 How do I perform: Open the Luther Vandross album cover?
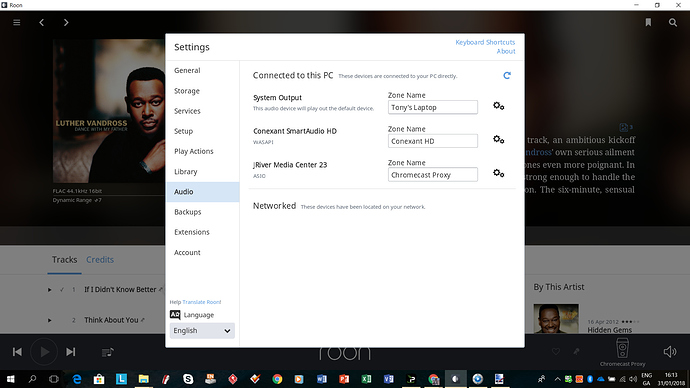click(109, 111)
